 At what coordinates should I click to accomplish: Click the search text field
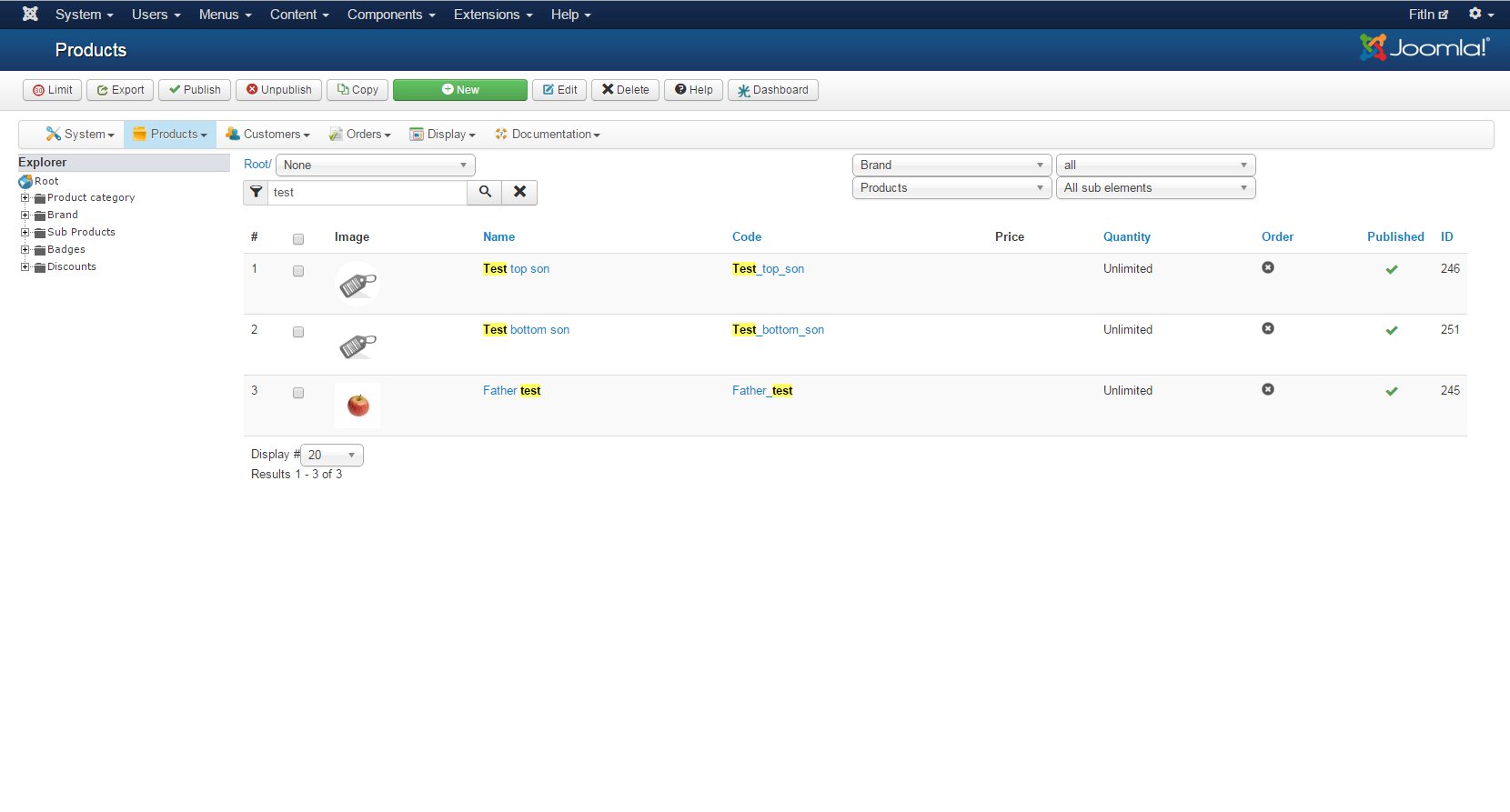coord(367,192)
